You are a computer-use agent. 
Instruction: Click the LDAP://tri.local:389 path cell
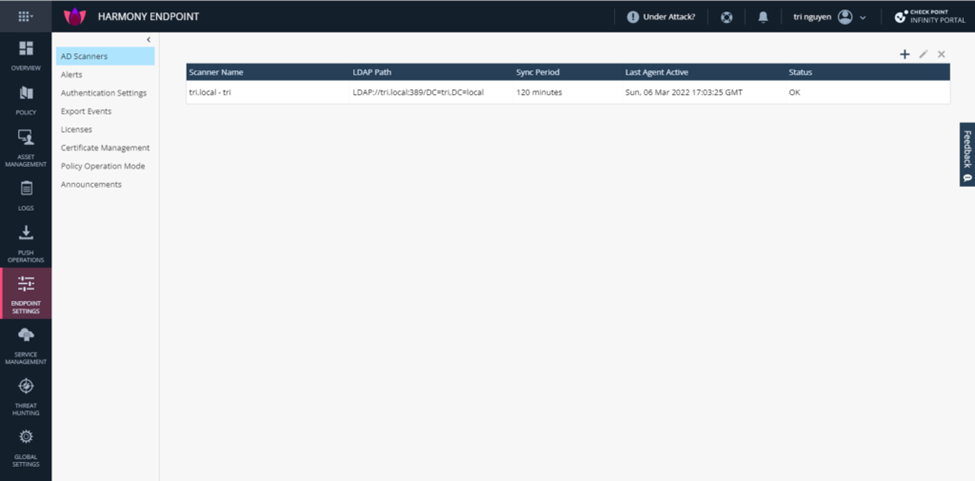pyautogui.click(x=418, y=93)
